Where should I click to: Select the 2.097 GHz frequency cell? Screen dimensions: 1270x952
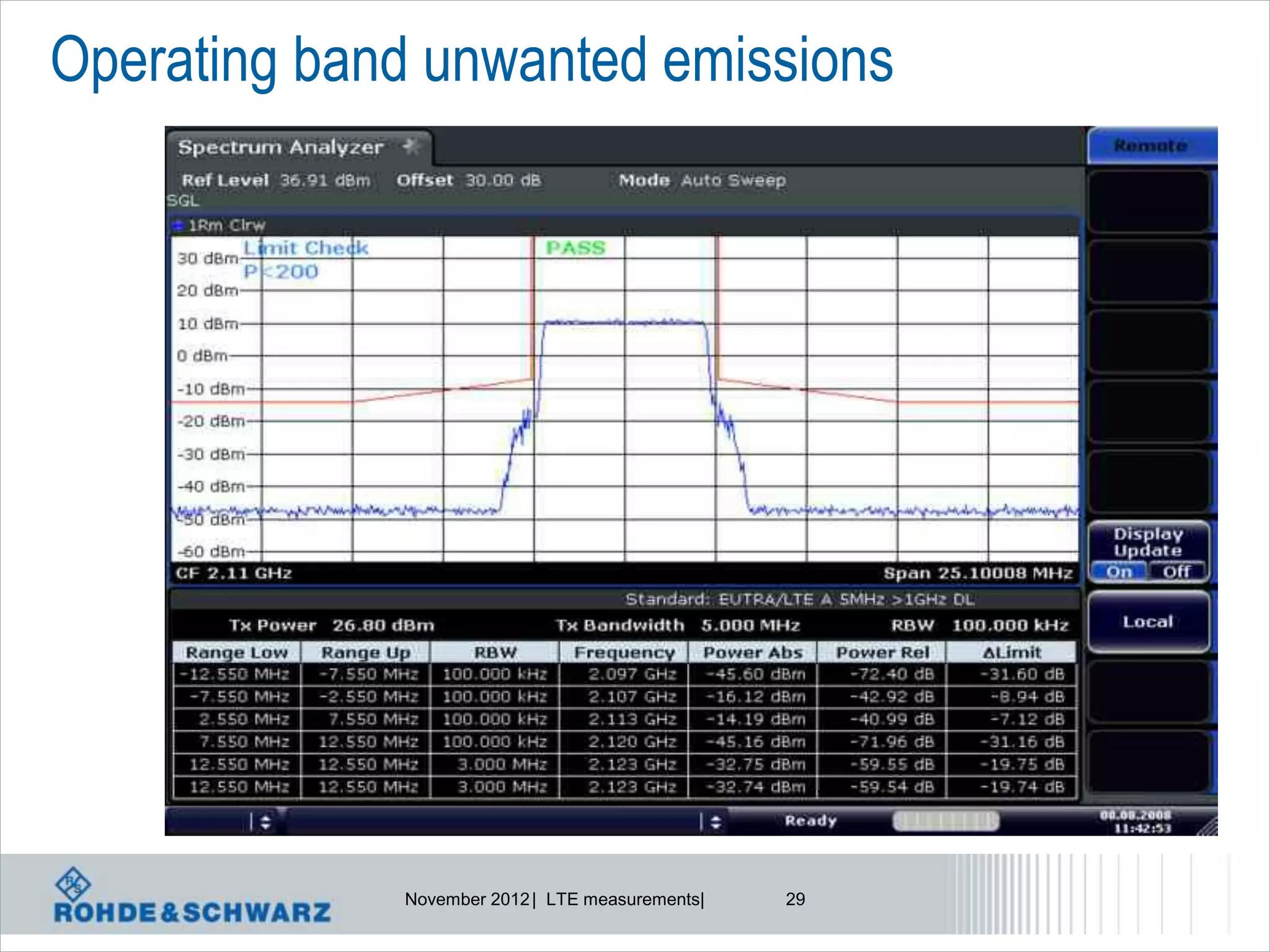(624, 674)
